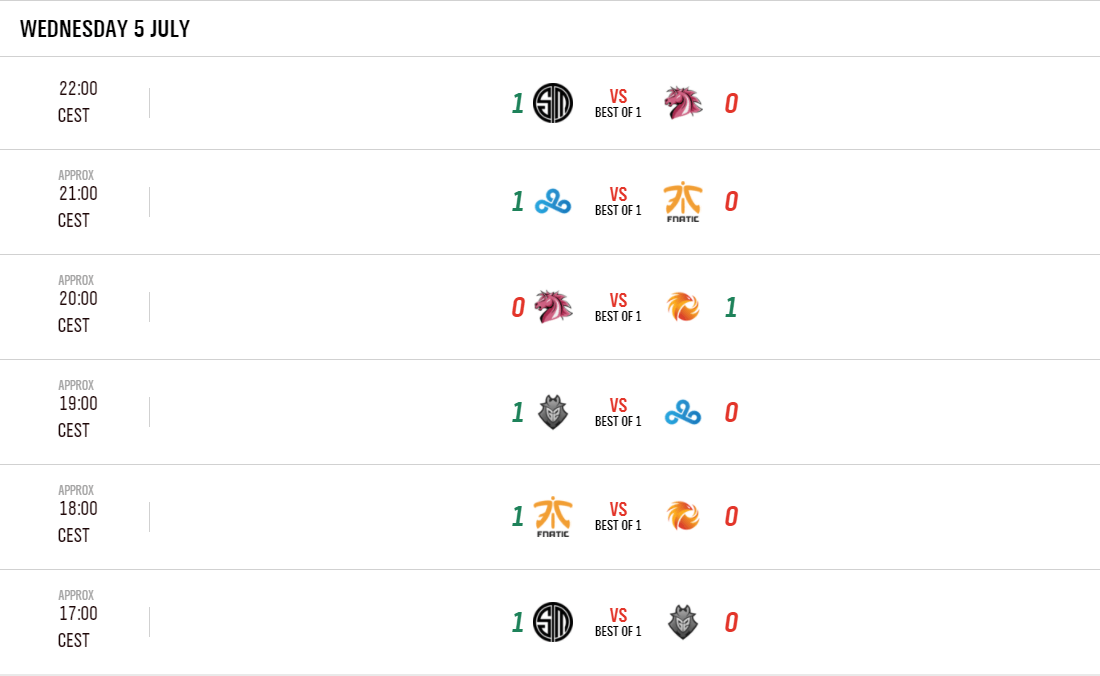Open the VS Best of 1 link at 22:00

pos(618,104)
